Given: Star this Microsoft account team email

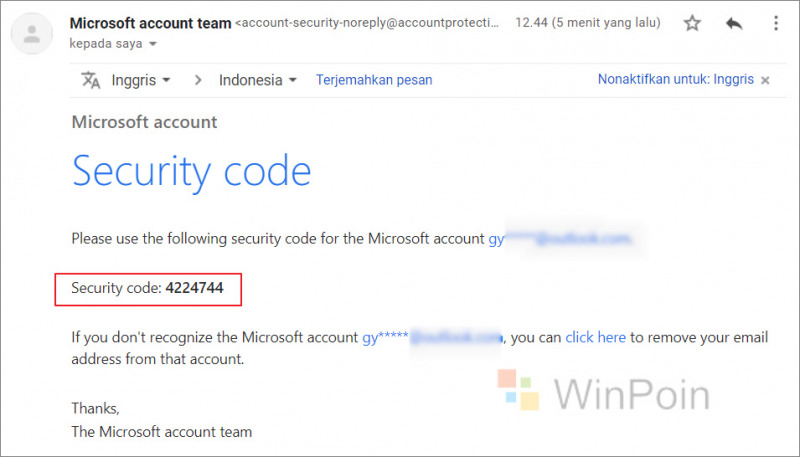Looking at the screenshot, I should point(692,23).
